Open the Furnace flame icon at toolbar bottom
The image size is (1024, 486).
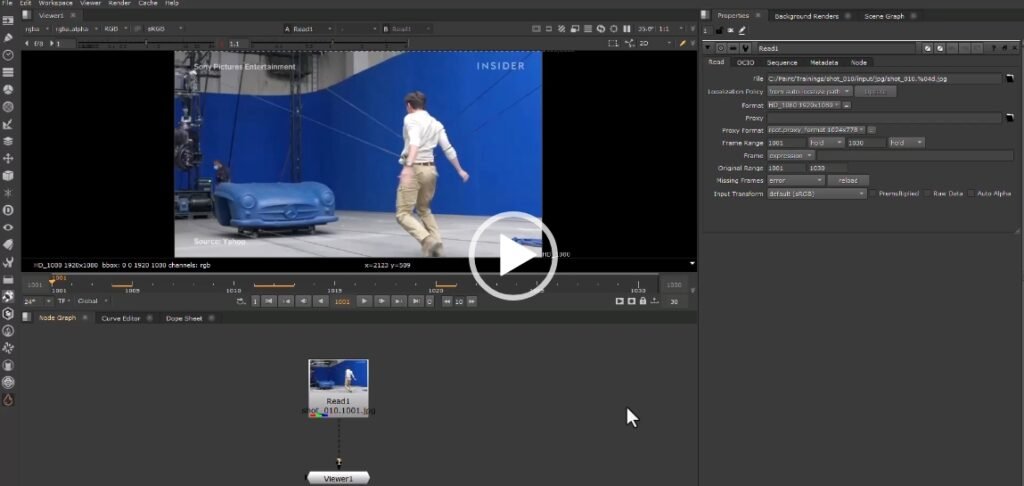point(8,400)
